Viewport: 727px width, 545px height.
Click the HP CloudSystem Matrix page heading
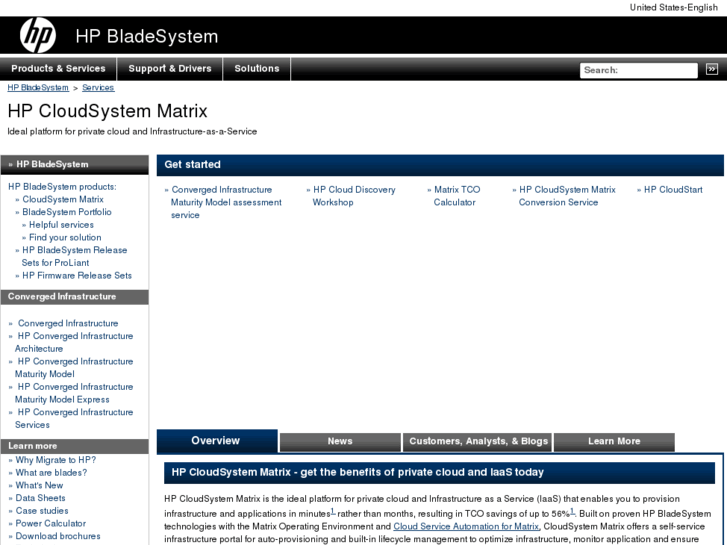click(108, 111)
